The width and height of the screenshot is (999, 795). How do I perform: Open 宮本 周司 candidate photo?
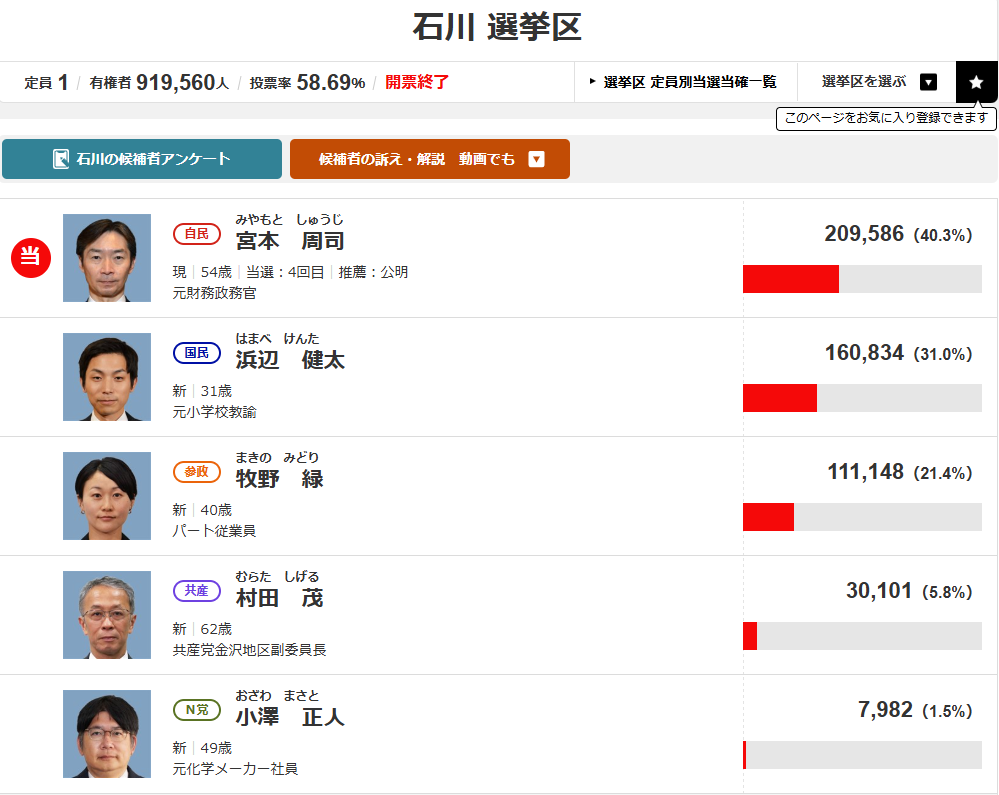tap(107, 258)
